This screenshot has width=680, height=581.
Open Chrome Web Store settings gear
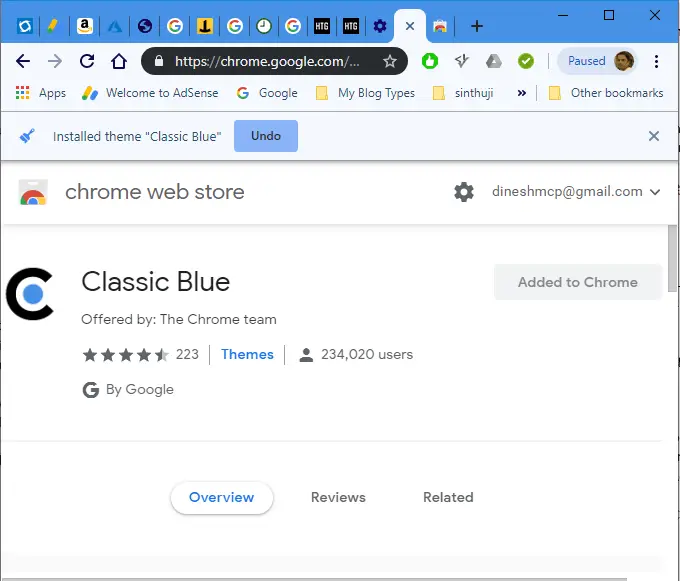pyautogui.click(x=464, y=192)
